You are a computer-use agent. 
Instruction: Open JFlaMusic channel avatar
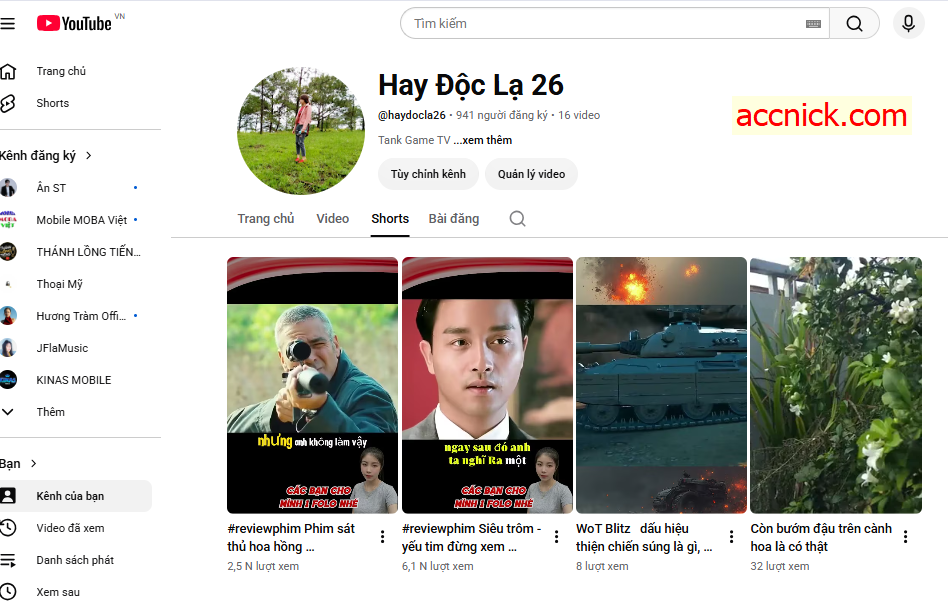tap(8, 348)
